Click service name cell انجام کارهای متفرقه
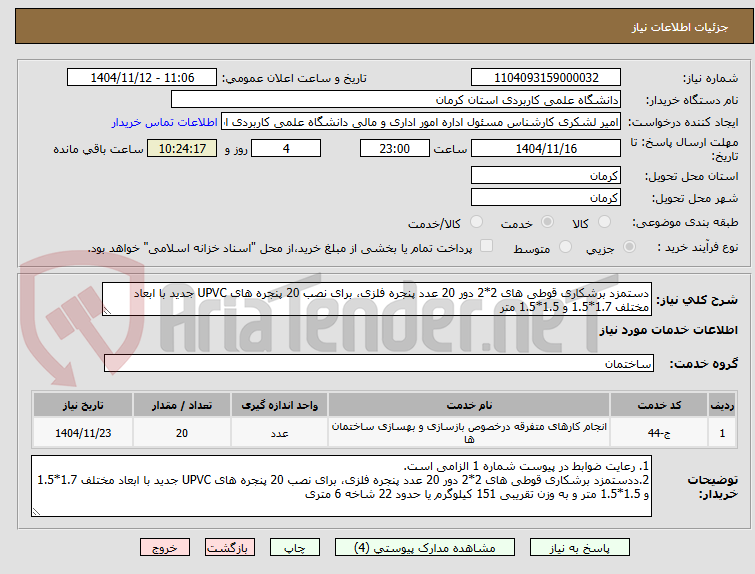 pos(469,433)
